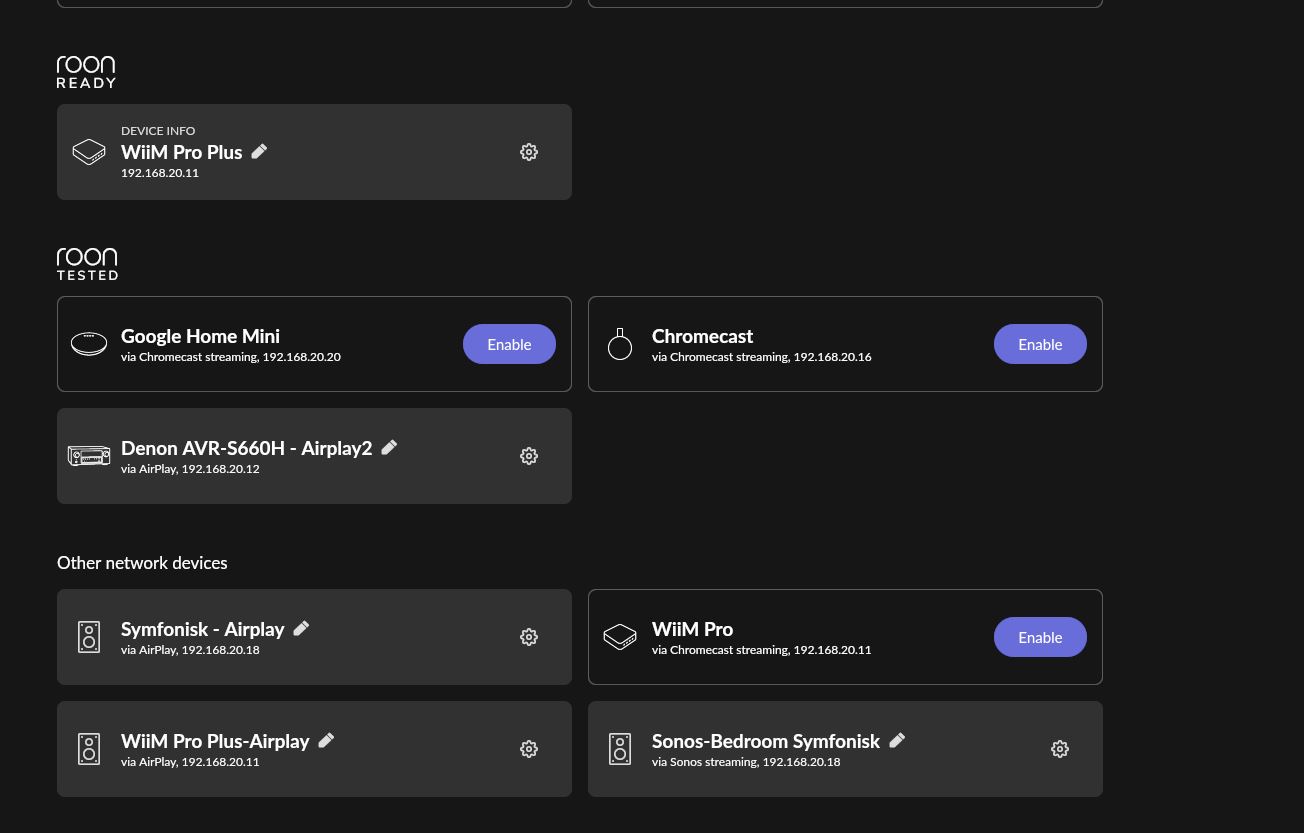Click WiiM Pro 'via Chromecast streaming, 192.168.20.11' text

[x=762, y=650]
